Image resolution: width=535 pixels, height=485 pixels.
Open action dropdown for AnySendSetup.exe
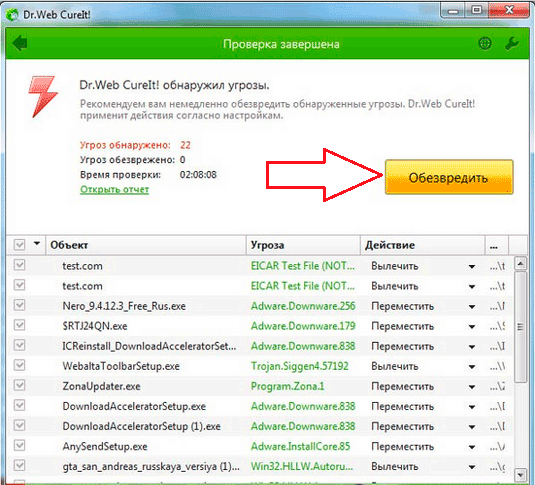coord(472,447)
